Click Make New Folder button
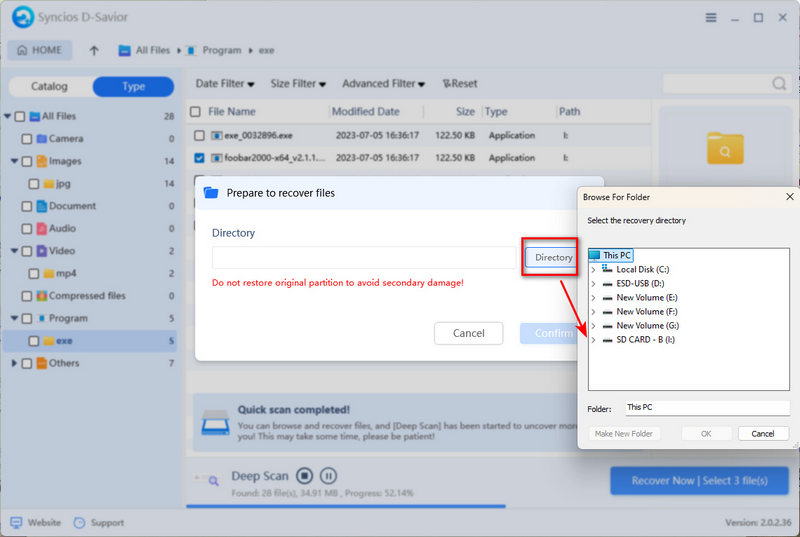Viewport: 800px width, 537px height. pos(623,433)
